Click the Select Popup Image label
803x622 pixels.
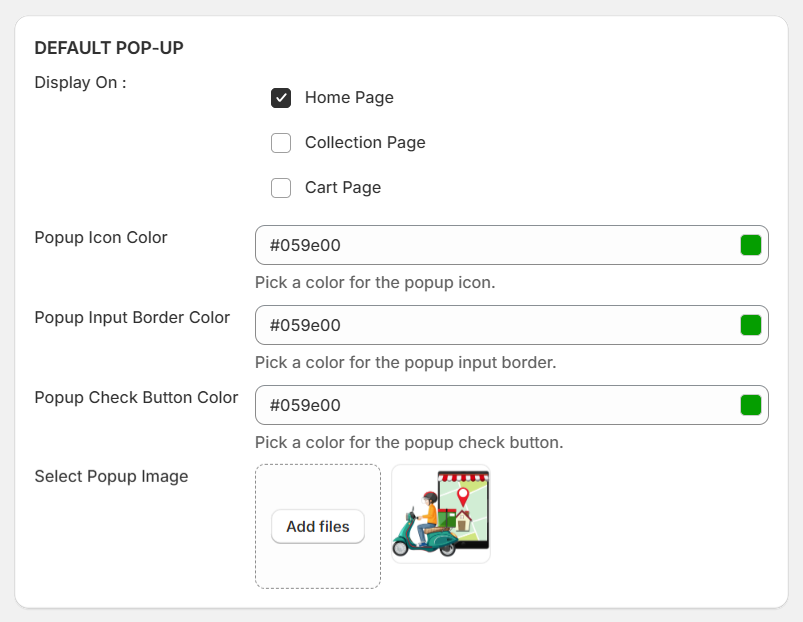(111, 476)
